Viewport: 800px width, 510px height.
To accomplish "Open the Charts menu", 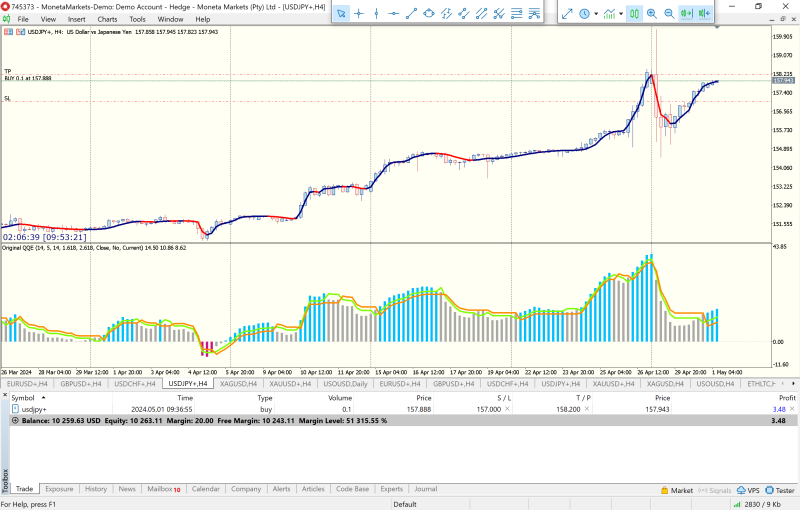I will [x=107, y=19].
